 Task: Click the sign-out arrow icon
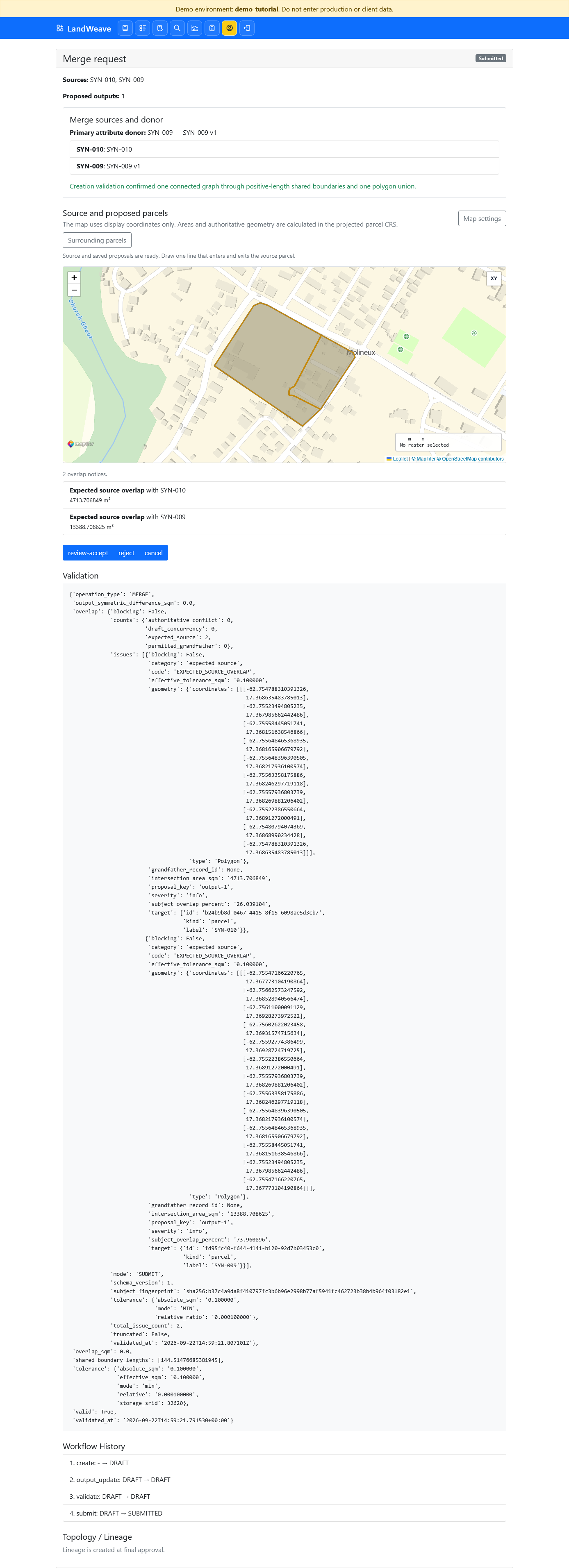247,28
